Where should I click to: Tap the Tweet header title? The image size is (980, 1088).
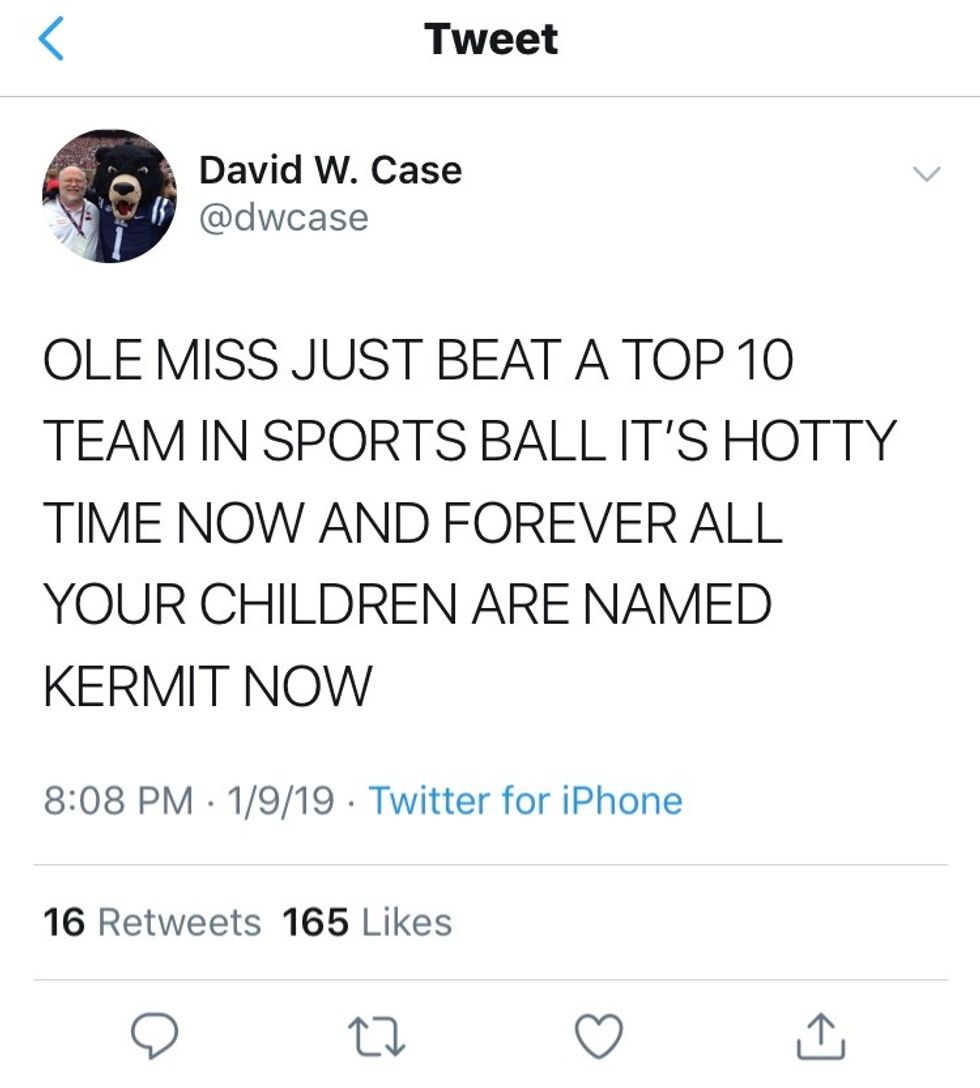pos(490,40)
